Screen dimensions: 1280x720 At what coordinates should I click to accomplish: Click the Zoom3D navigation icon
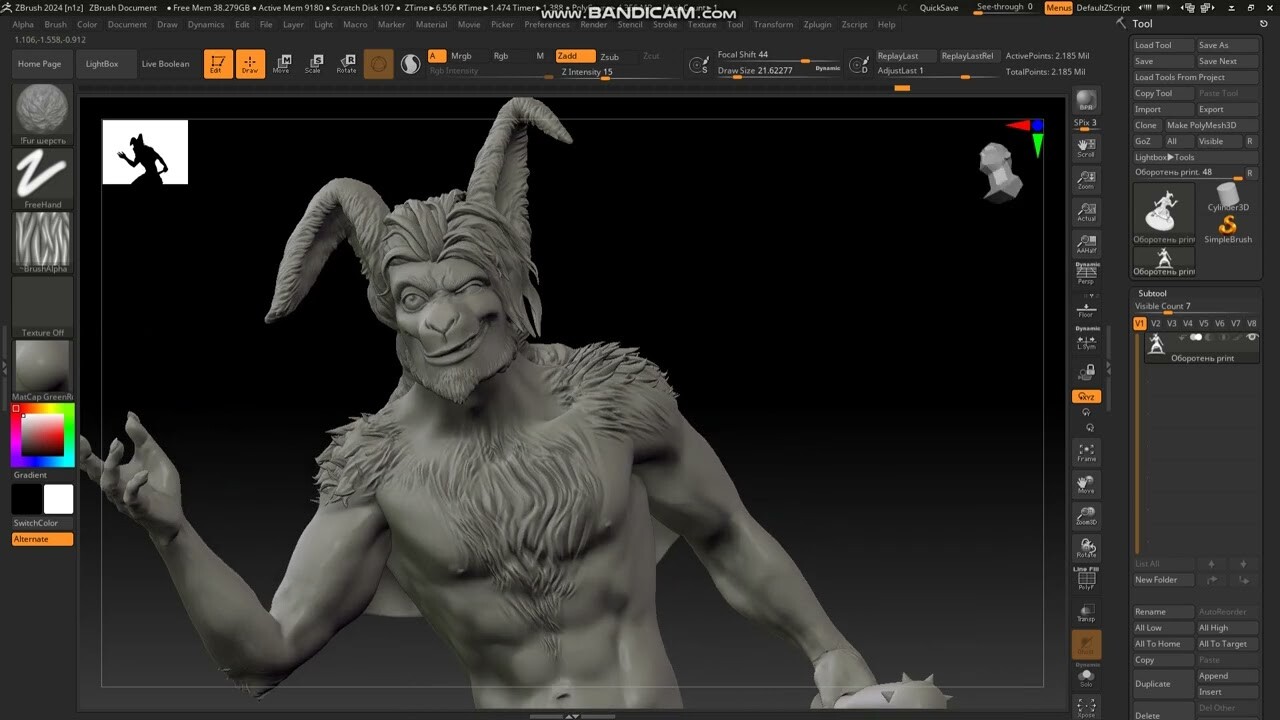[x=1087, y=516]
